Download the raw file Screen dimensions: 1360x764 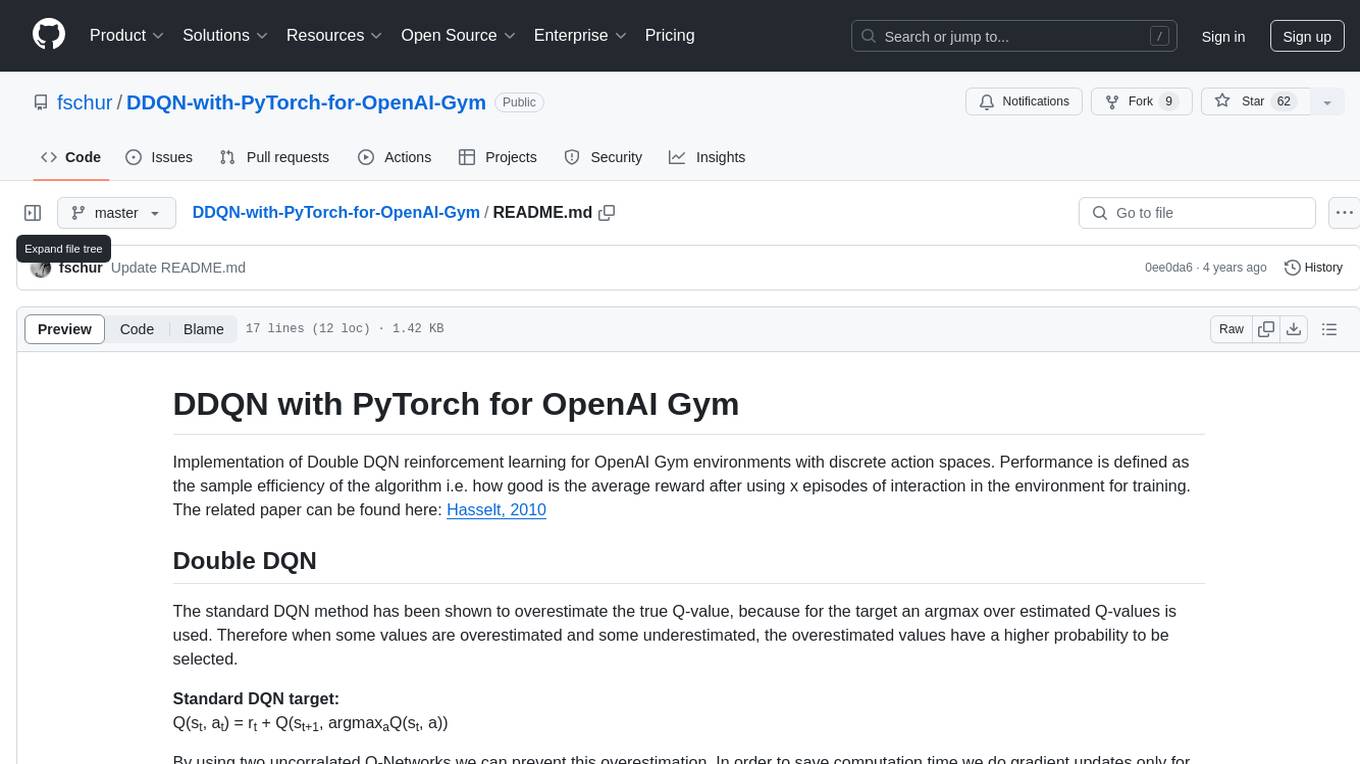(1293, 329)
